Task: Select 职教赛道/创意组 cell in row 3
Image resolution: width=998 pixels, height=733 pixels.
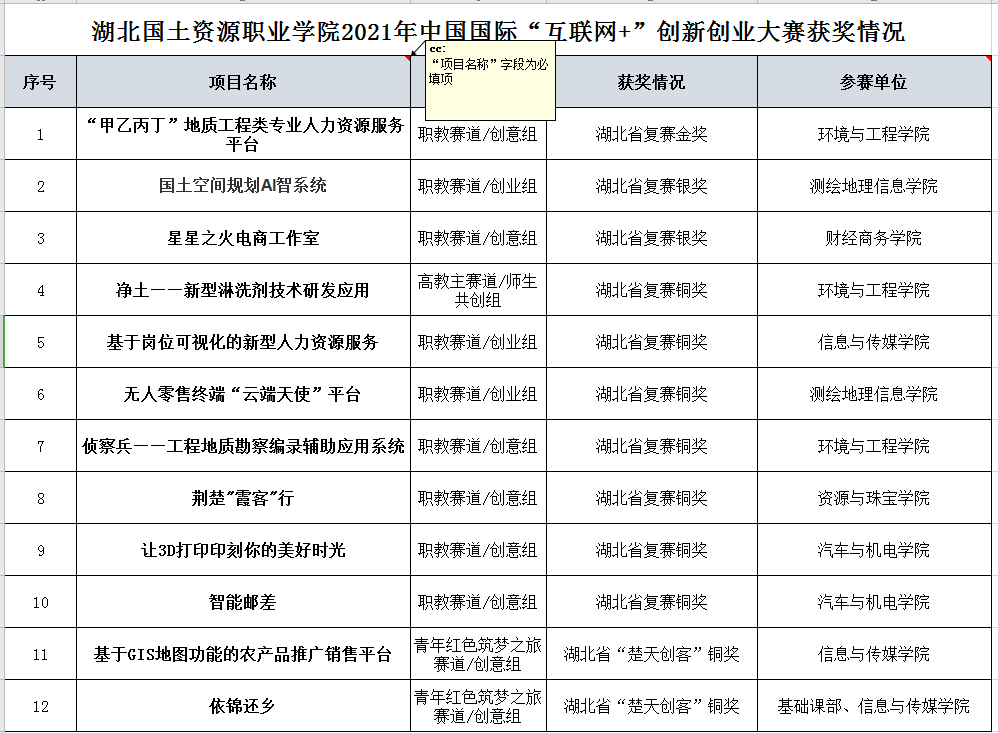Action: point(478,238)
